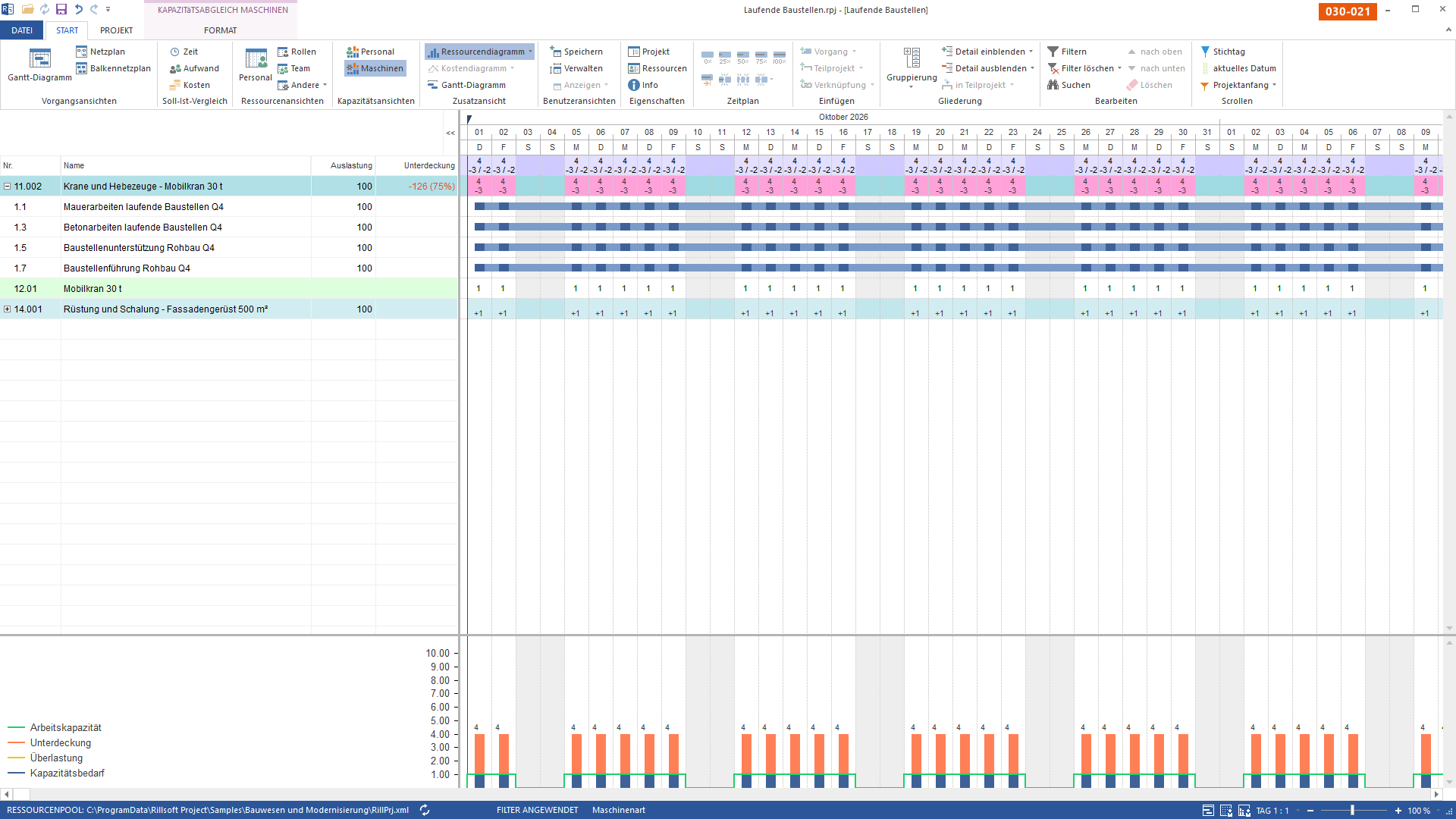Show project Info
The height and width of the screenshot is (819, 1456).
[x=643, y=85]
